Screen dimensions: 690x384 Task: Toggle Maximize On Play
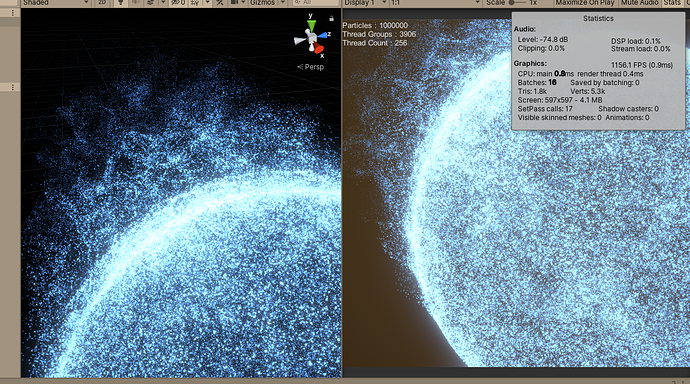pos(584,2)
